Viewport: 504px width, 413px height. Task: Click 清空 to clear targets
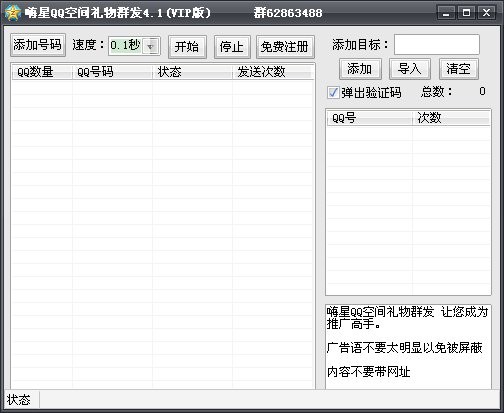(459, 69)
